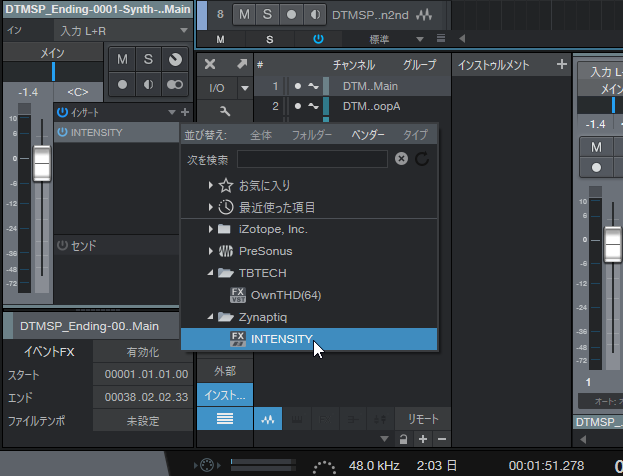Expand iZotope, Inc. folder
The image size is (623, 476).
[x=210, y=229]
